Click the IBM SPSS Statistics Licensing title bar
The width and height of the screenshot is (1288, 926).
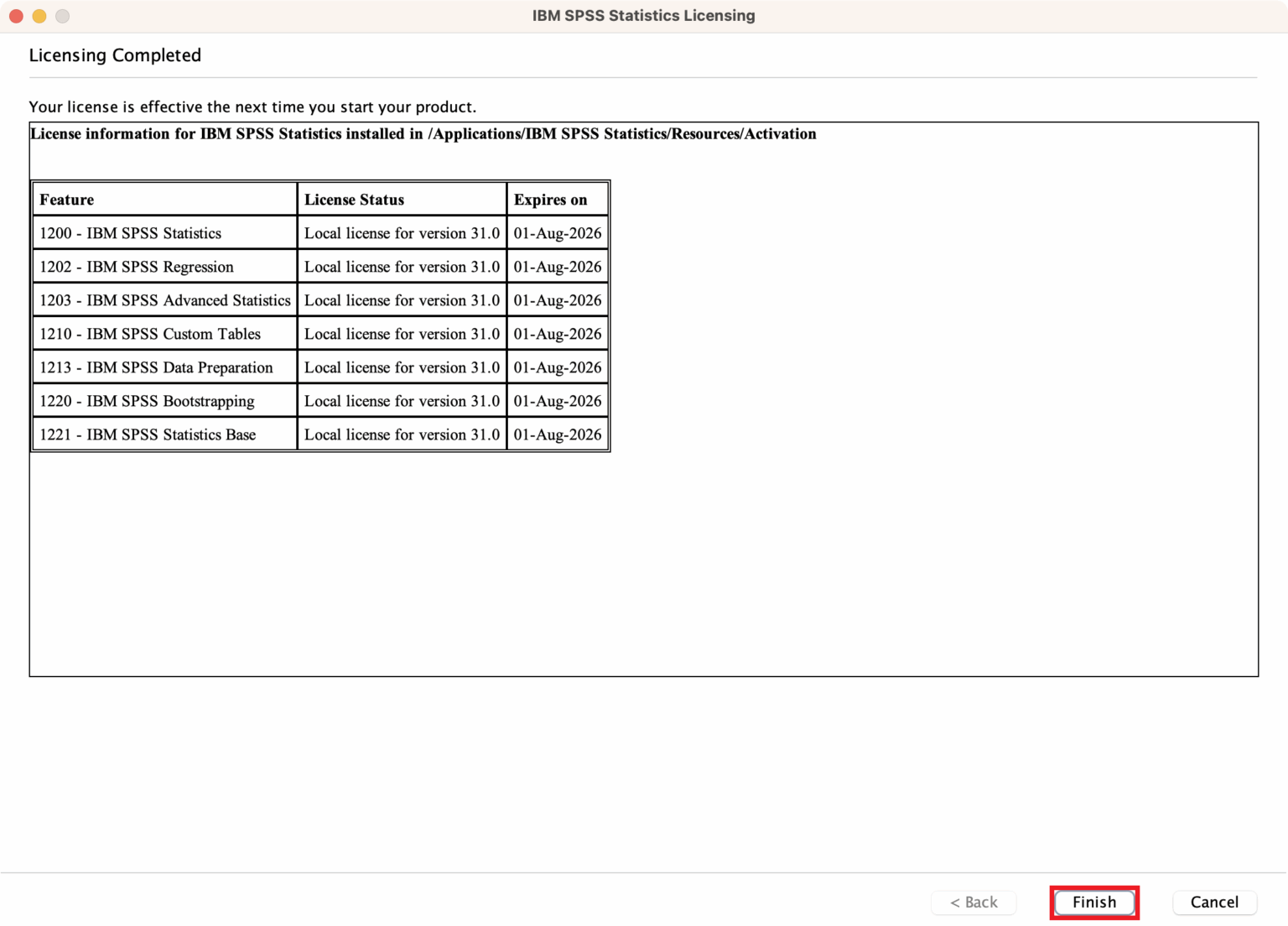coord(644,15)
